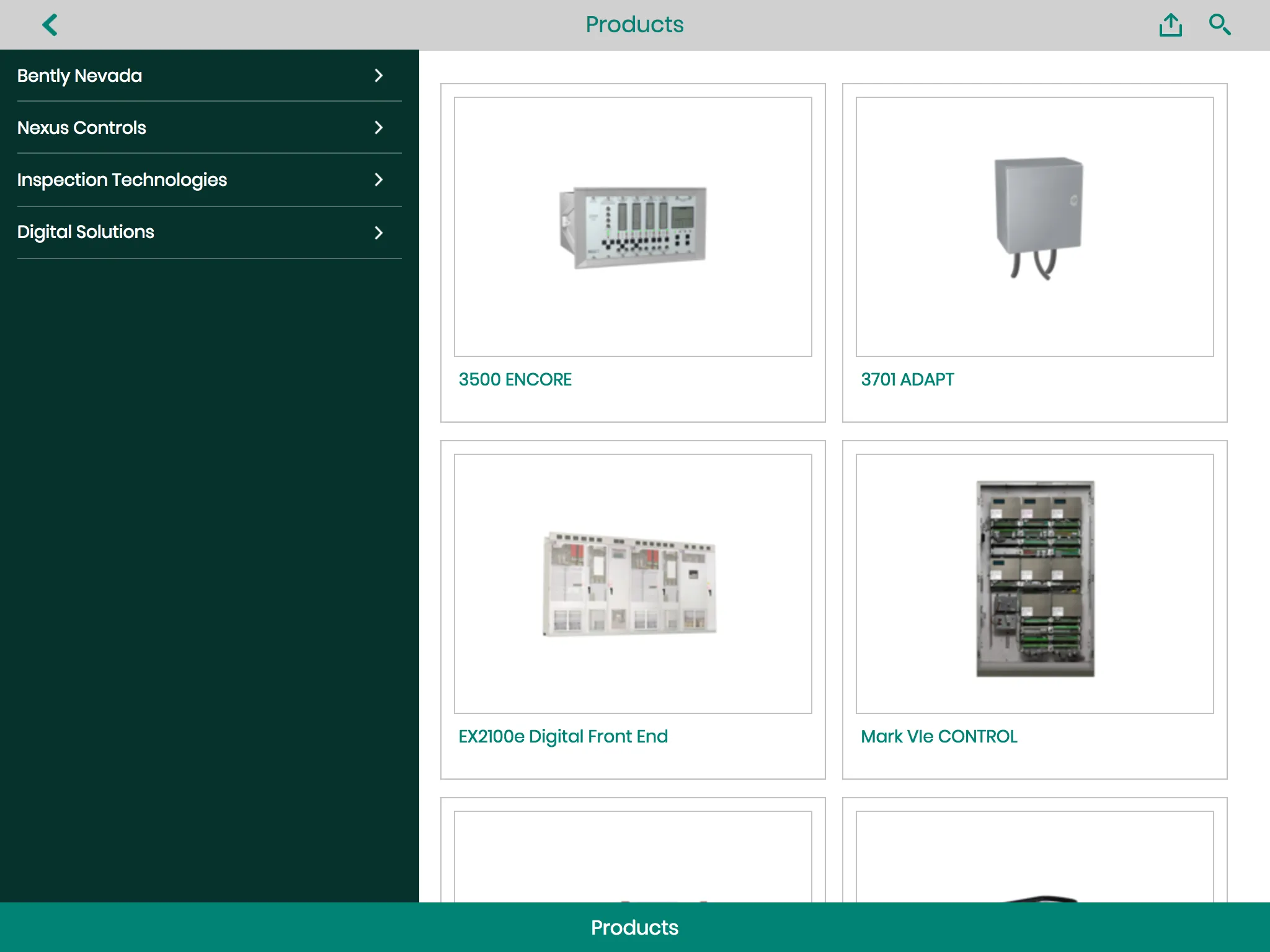Tap the Products tab in bottom bar

[x=635, y=927]
